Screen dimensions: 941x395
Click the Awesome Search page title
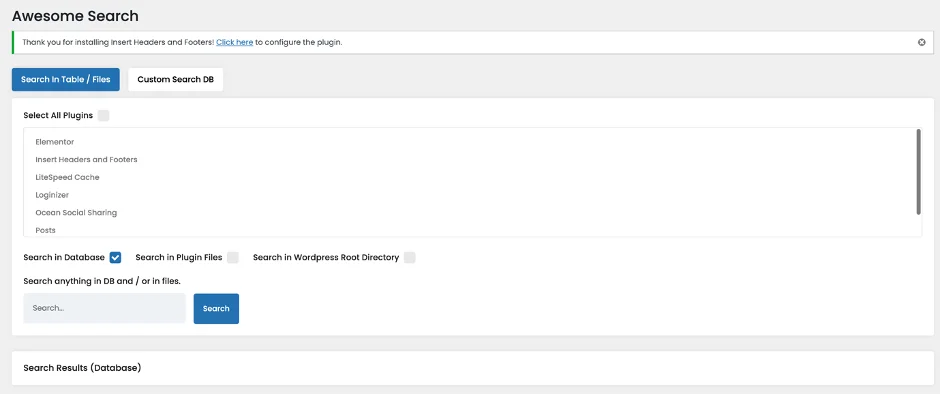pyautogui.click(x=75, y=16)
